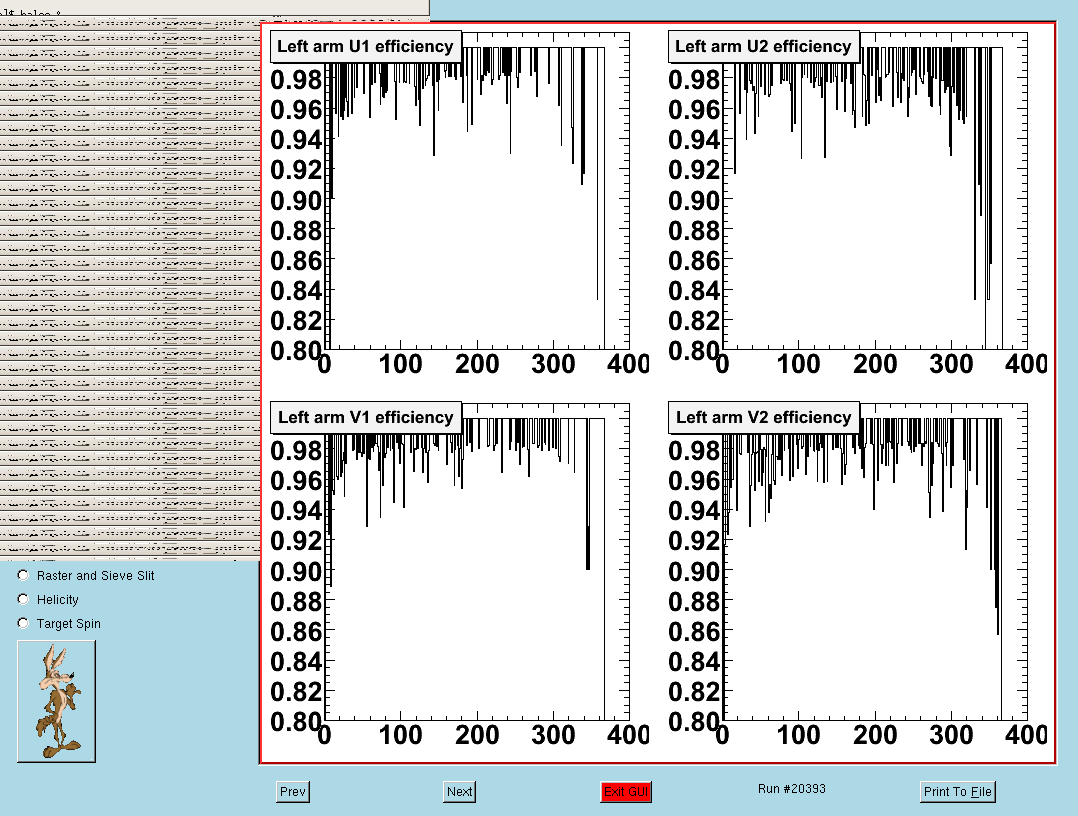Select the Target Spin radio option
This screenshot has height=816, width=1078.
[23, 624]
